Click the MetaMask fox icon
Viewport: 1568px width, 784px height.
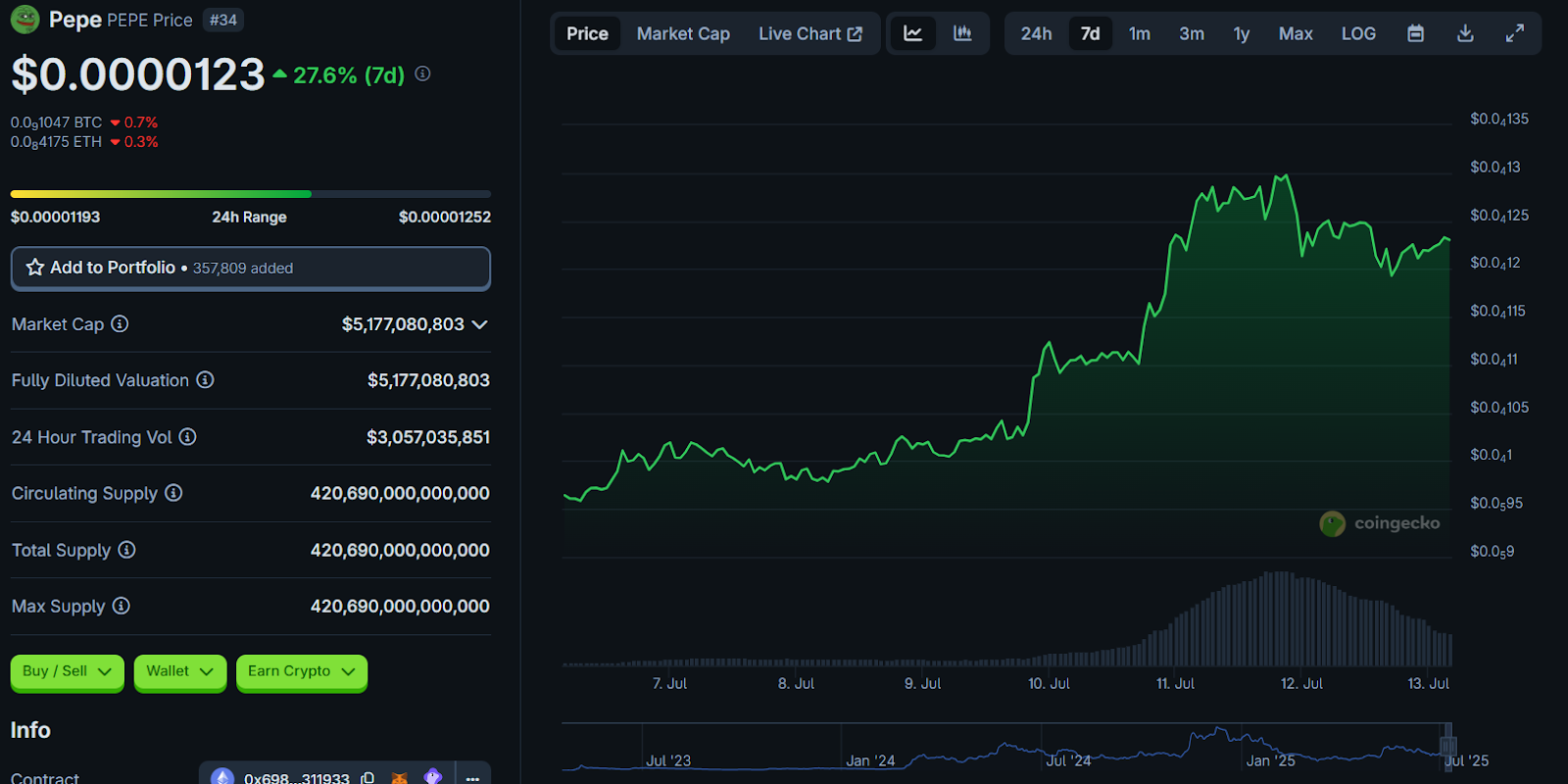(x=400, y=777)
